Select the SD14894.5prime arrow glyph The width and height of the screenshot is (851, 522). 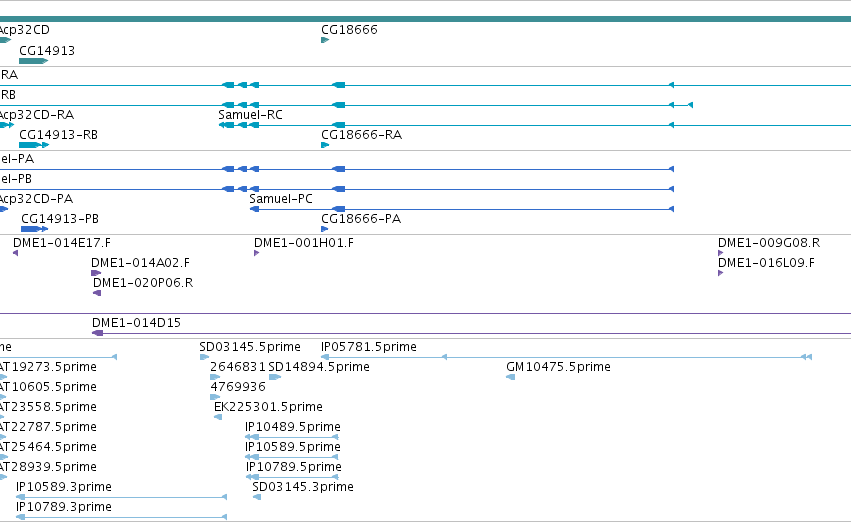click(x=275, y=377)
